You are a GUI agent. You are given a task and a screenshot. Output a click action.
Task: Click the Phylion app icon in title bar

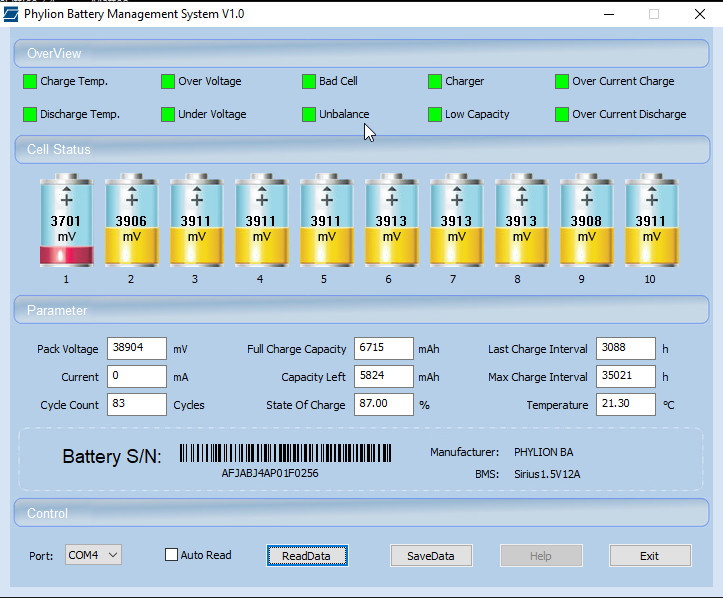tap(11, 14)
